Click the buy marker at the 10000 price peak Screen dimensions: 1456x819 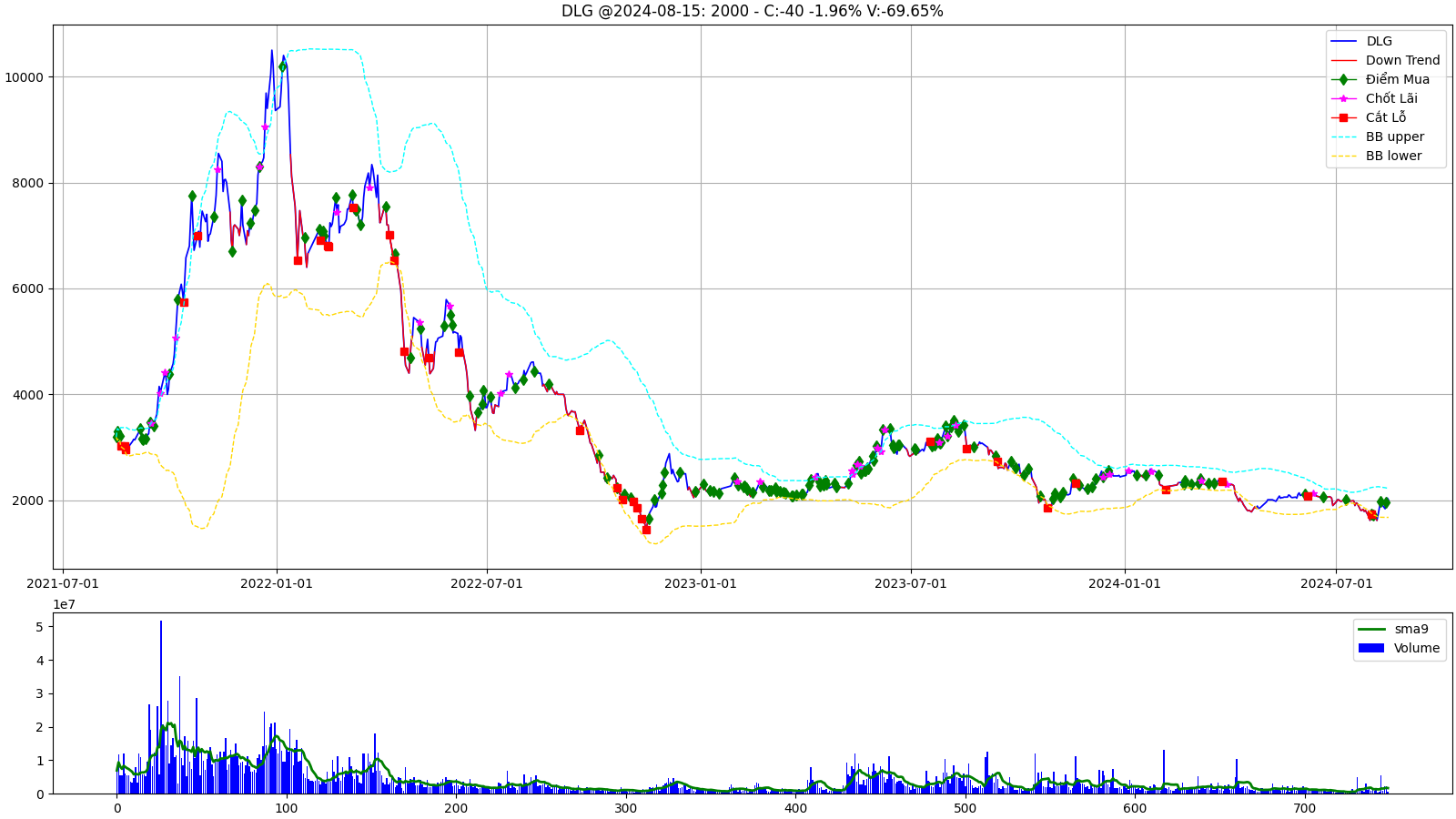(x=282, y=66)
